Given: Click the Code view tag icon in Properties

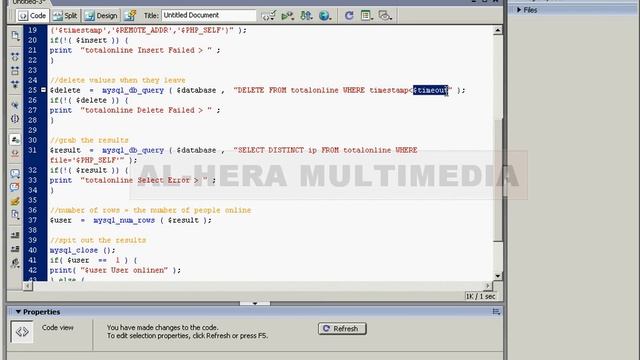Looking at the screenshot, I should pos(22,332).
